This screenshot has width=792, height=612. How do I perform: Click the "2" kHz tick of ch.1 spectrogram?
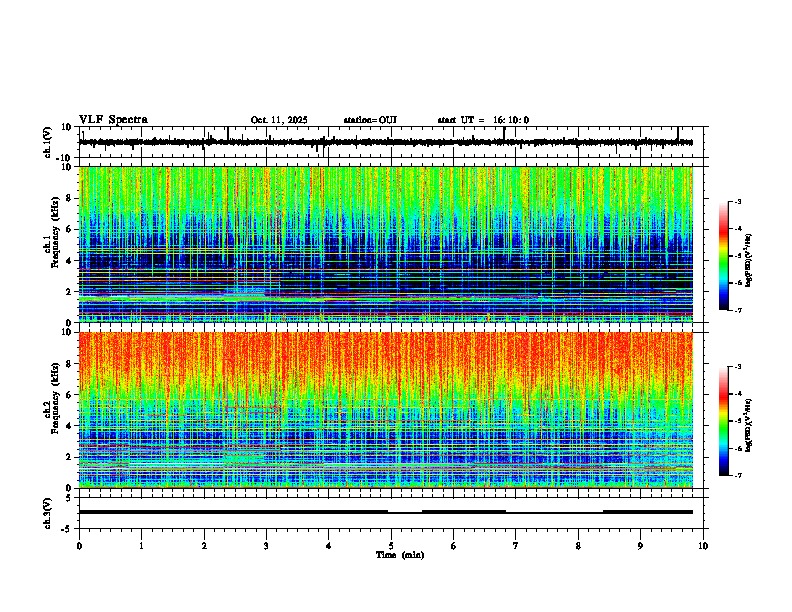pyautogui.click(x=70, y=291)
